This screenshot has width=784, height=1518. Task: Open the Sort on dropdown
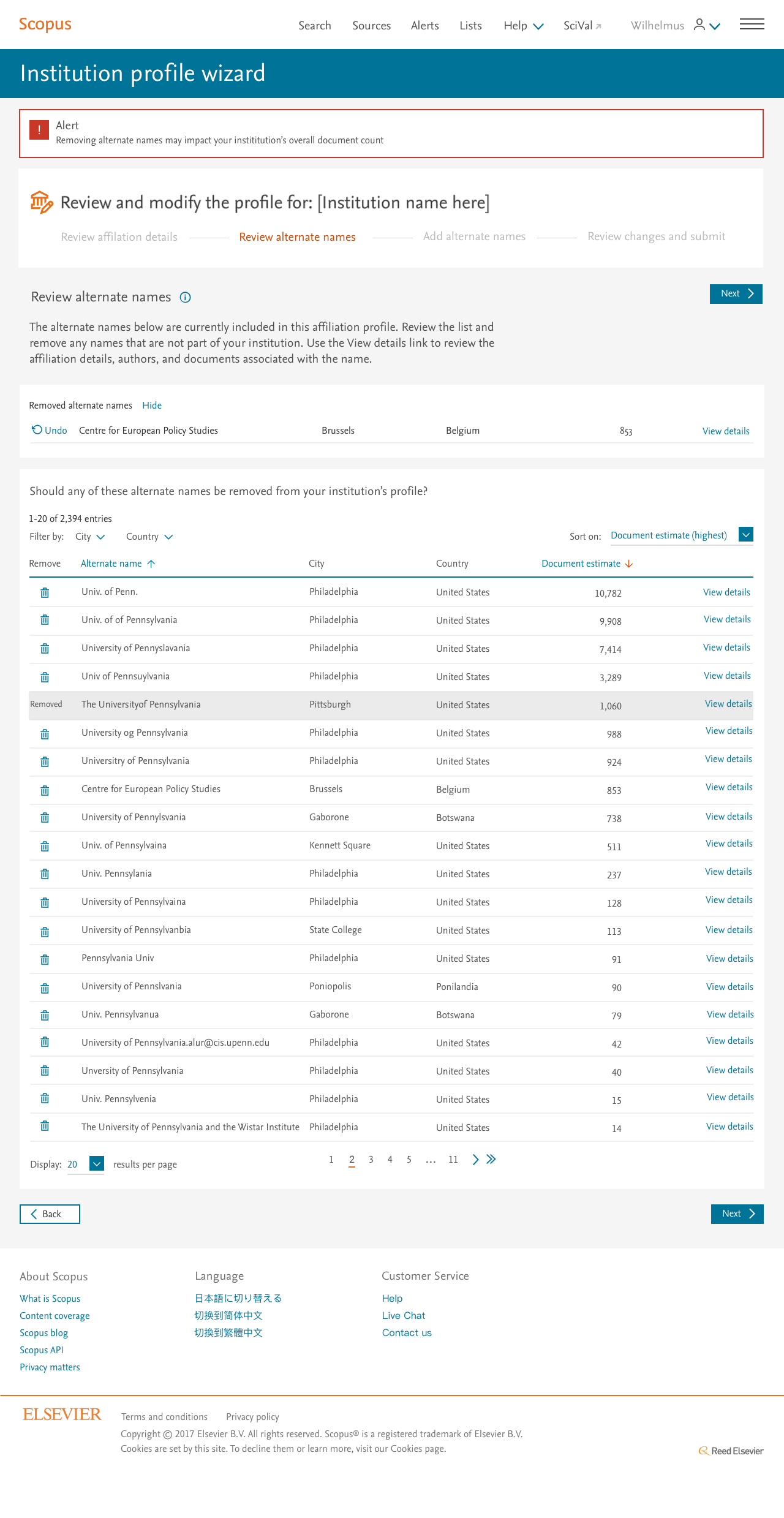(745, 535)
